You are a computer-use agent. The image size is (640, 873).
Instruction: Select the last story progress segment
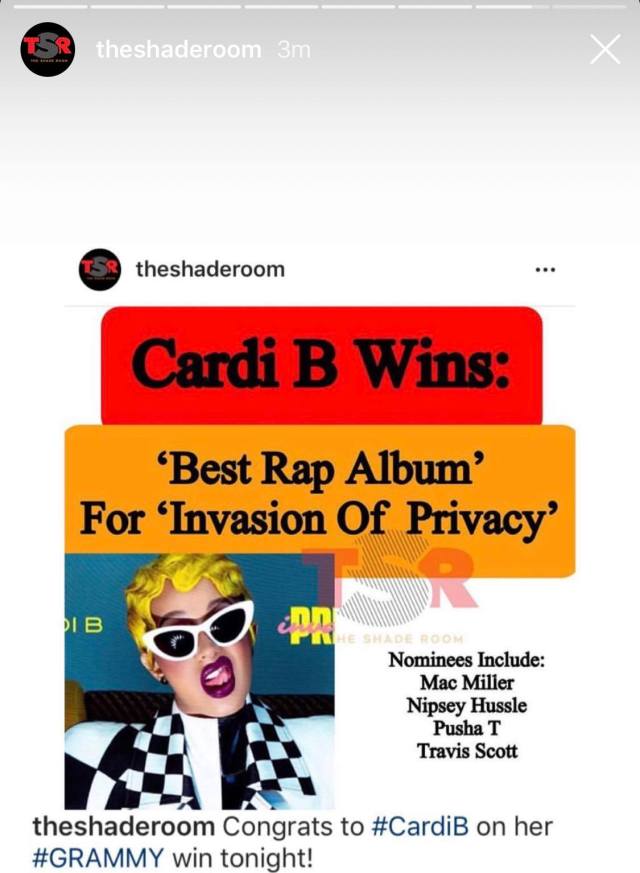click(x=588, y=7)
